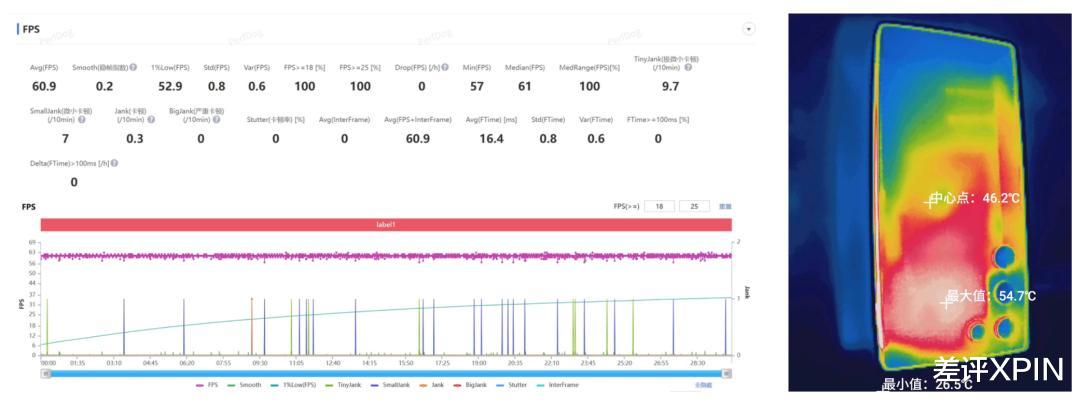This screenshot has height=403, width=1080.
Task: Select the red label1 bar
Action: pos(386,225)
